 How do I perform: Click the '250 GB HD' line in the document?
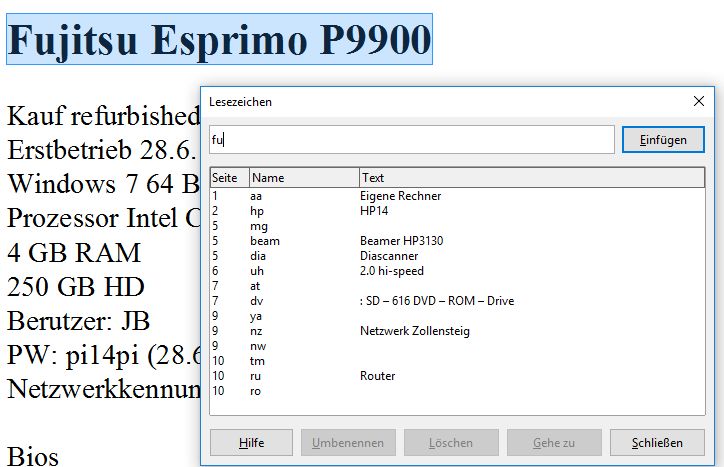point(76,287)
